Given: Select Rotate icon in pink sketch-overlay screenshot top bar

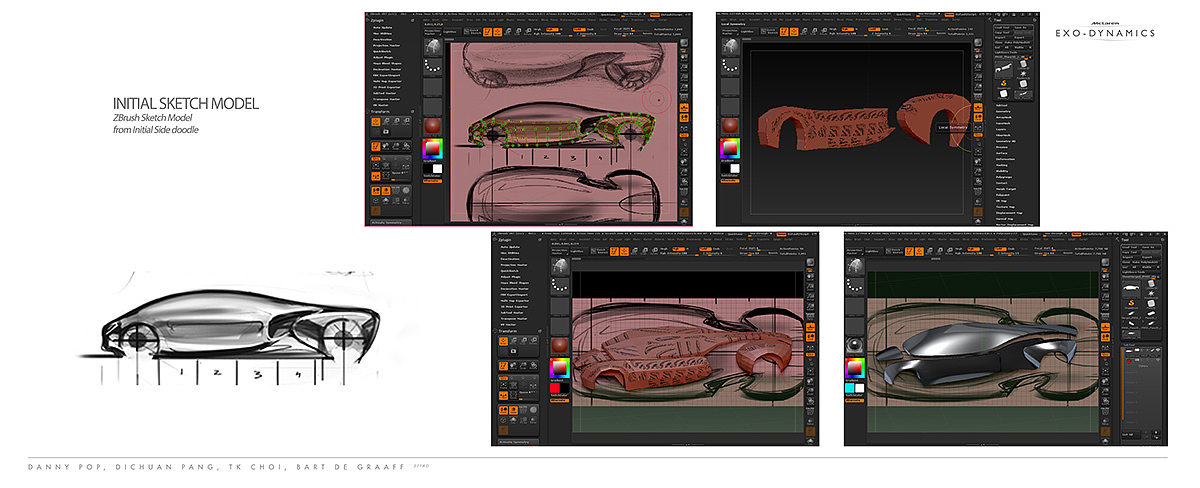Looking at the screenshot, I should coord(529,31).
